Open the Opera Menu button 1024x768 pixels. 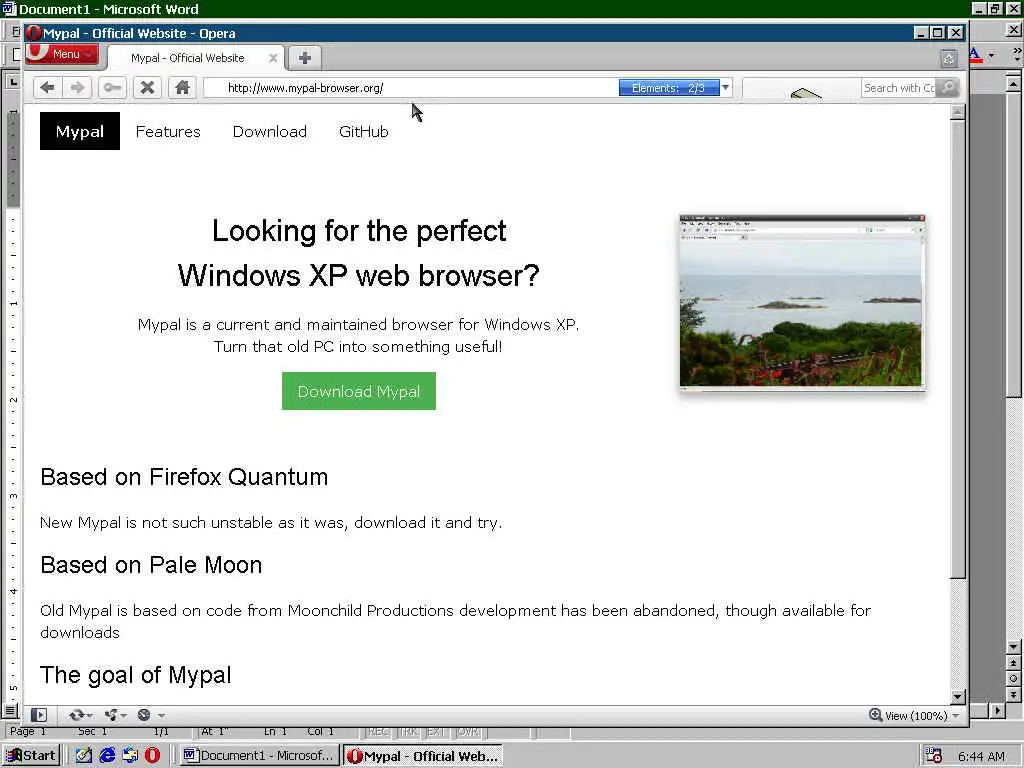click(63, 54)
